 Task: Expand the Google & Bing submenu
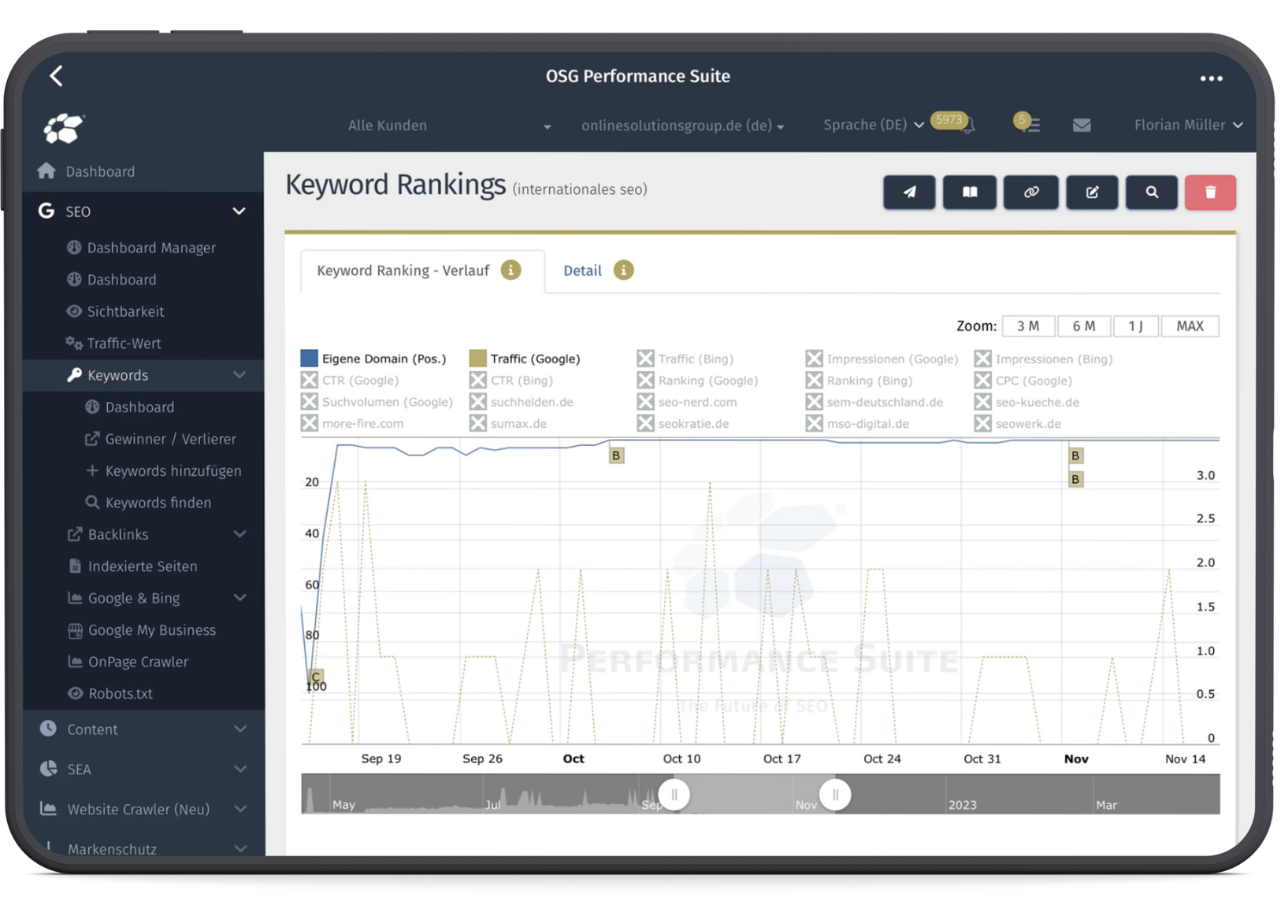point(239,598)
